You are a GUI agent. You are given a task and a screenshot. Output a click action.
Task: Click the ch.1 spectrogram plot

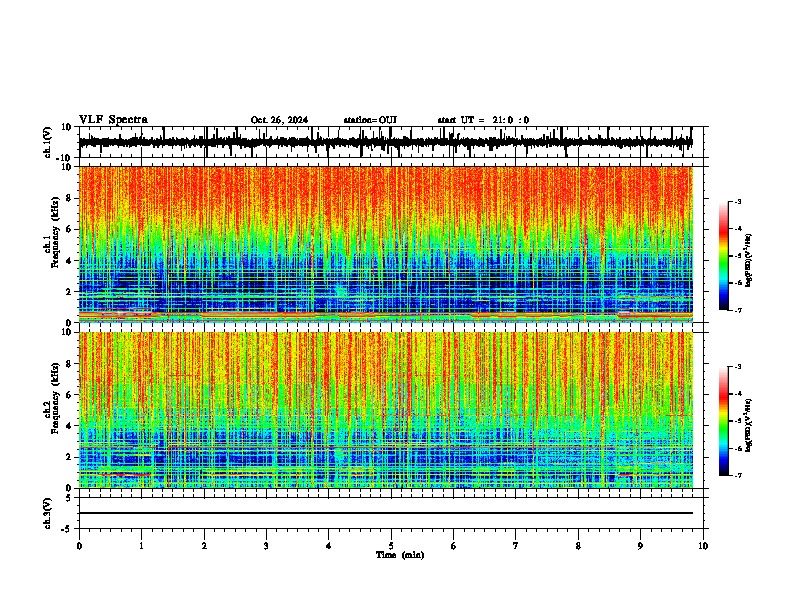click(x=386, y=244)
